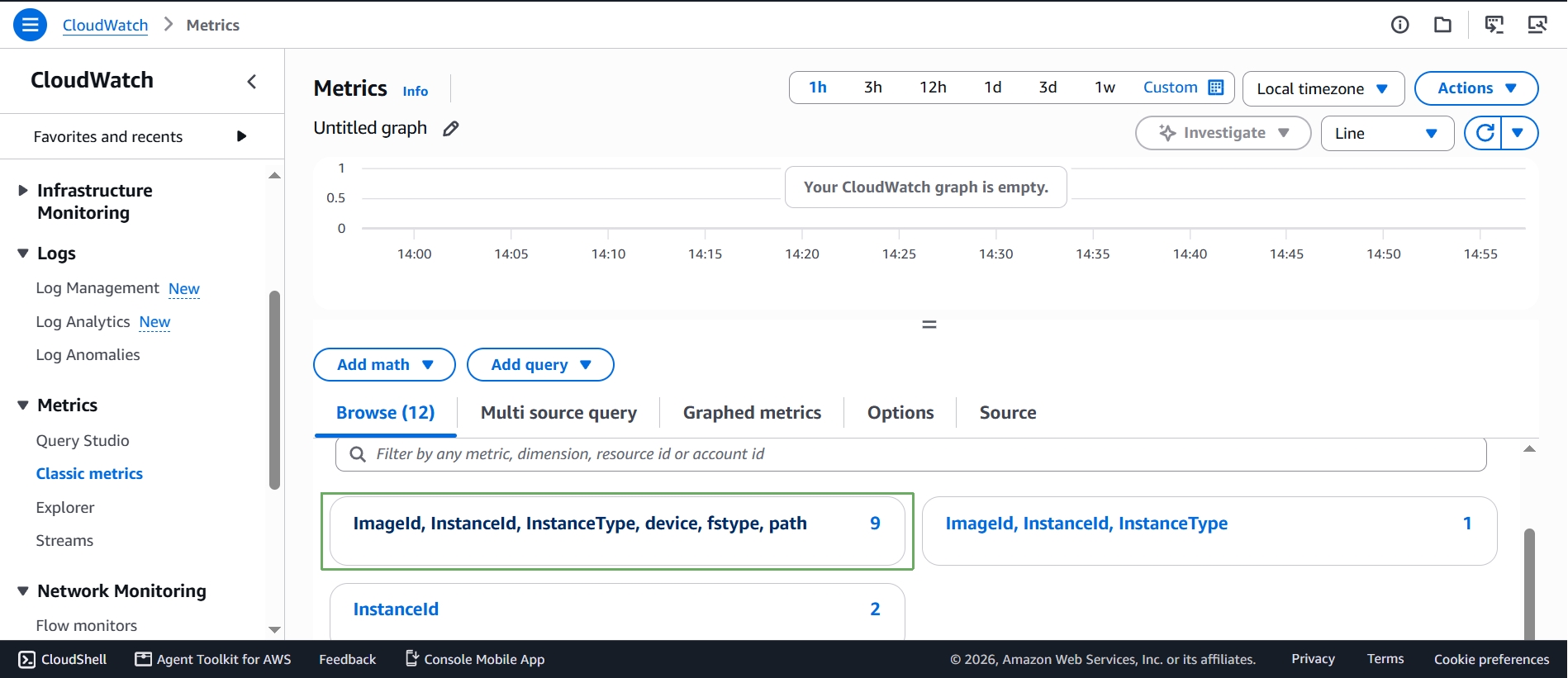The width and height of the screenshot is (1568, 678).
Task: Expand Favorites and recents
Action: (140, 136)
